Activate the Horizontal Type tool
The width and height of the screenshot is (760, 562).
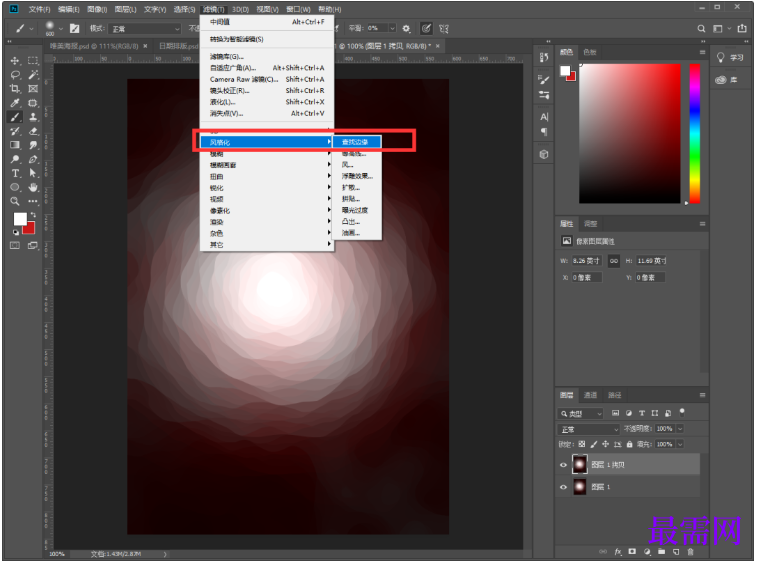coord(16,173)
